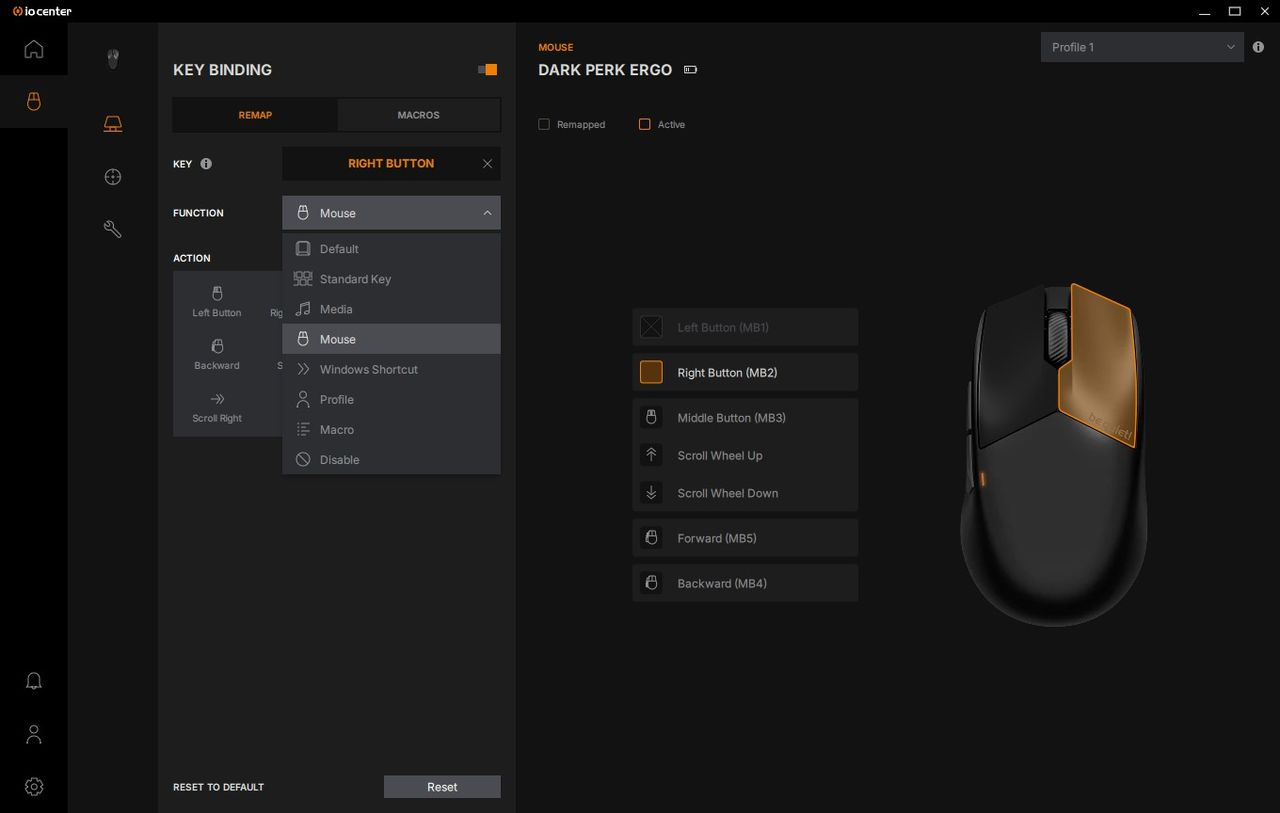The height and width of the screenshot is (813, 1280).
Task: Select Media from the function list
Action: [391, 309]
